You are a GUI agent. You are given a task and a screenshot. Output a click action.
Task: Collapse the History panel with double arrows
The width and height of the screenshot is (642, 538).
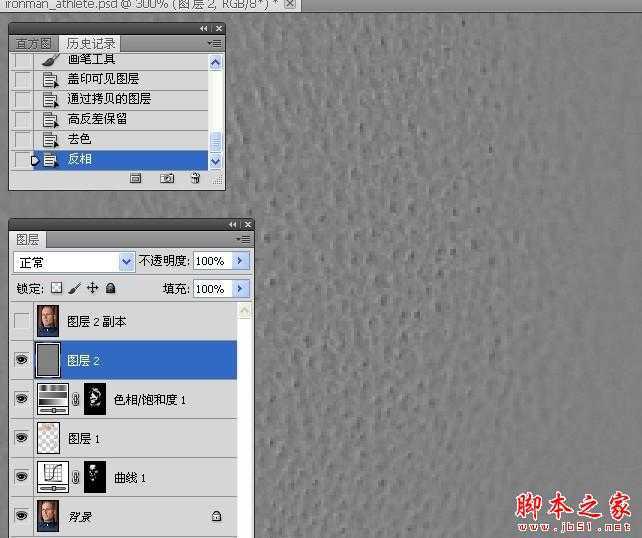coord(203,28)
